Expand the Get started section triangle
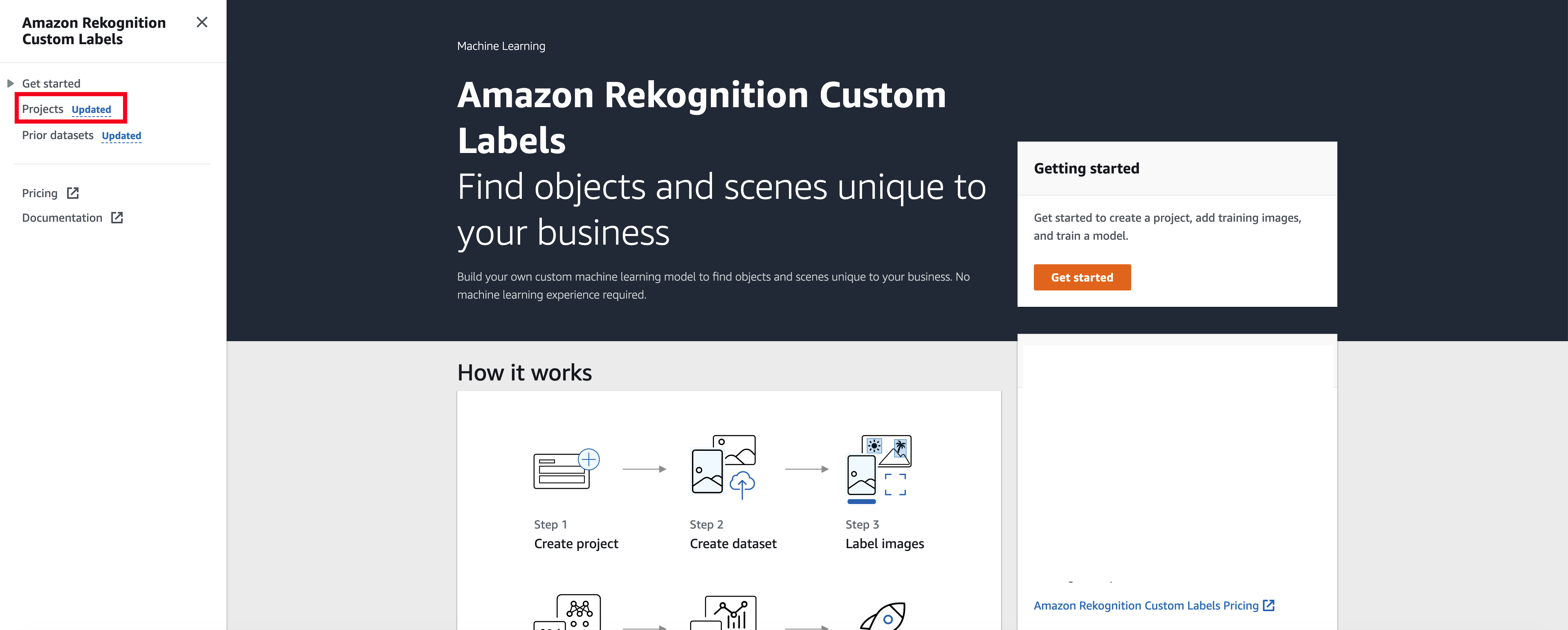This screenshot has height=630, width=1568. click(10, 83)
